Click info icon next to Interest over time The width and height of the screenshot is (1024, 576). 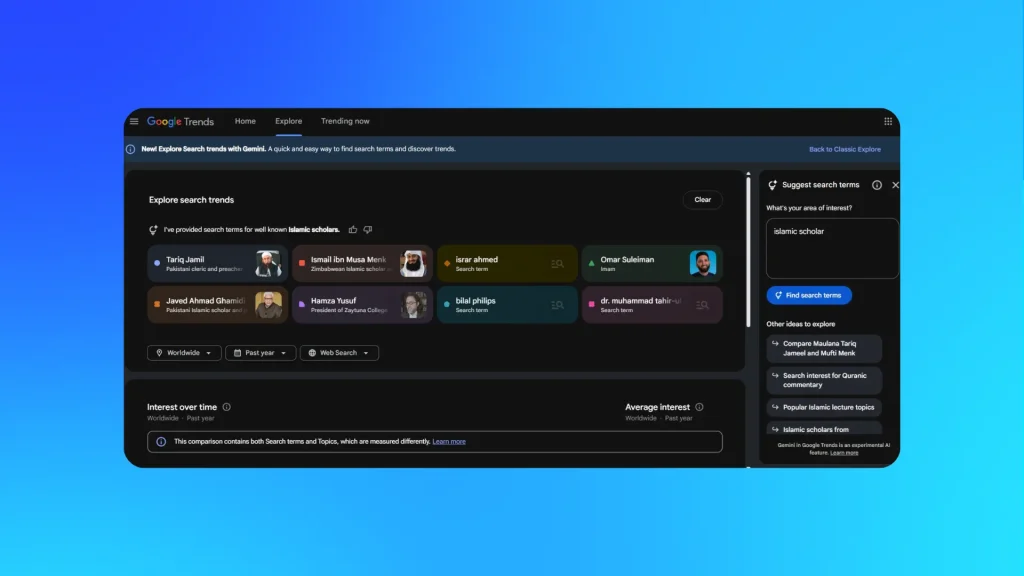[227, 407]
